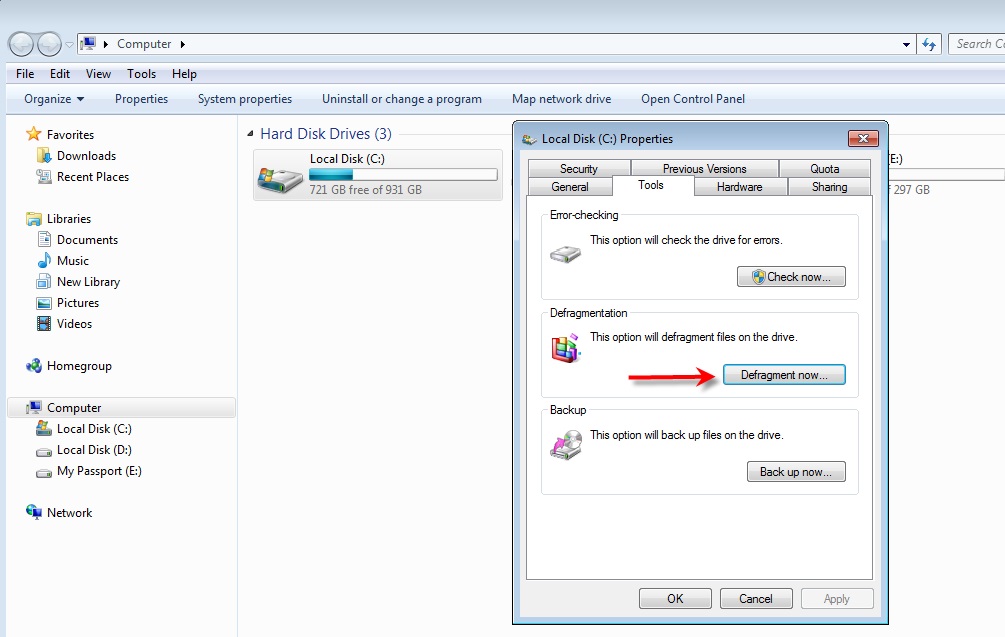This screenshot has height=637, width=1005.
Task: Click the Defragment now button
Action: (784, 375)
